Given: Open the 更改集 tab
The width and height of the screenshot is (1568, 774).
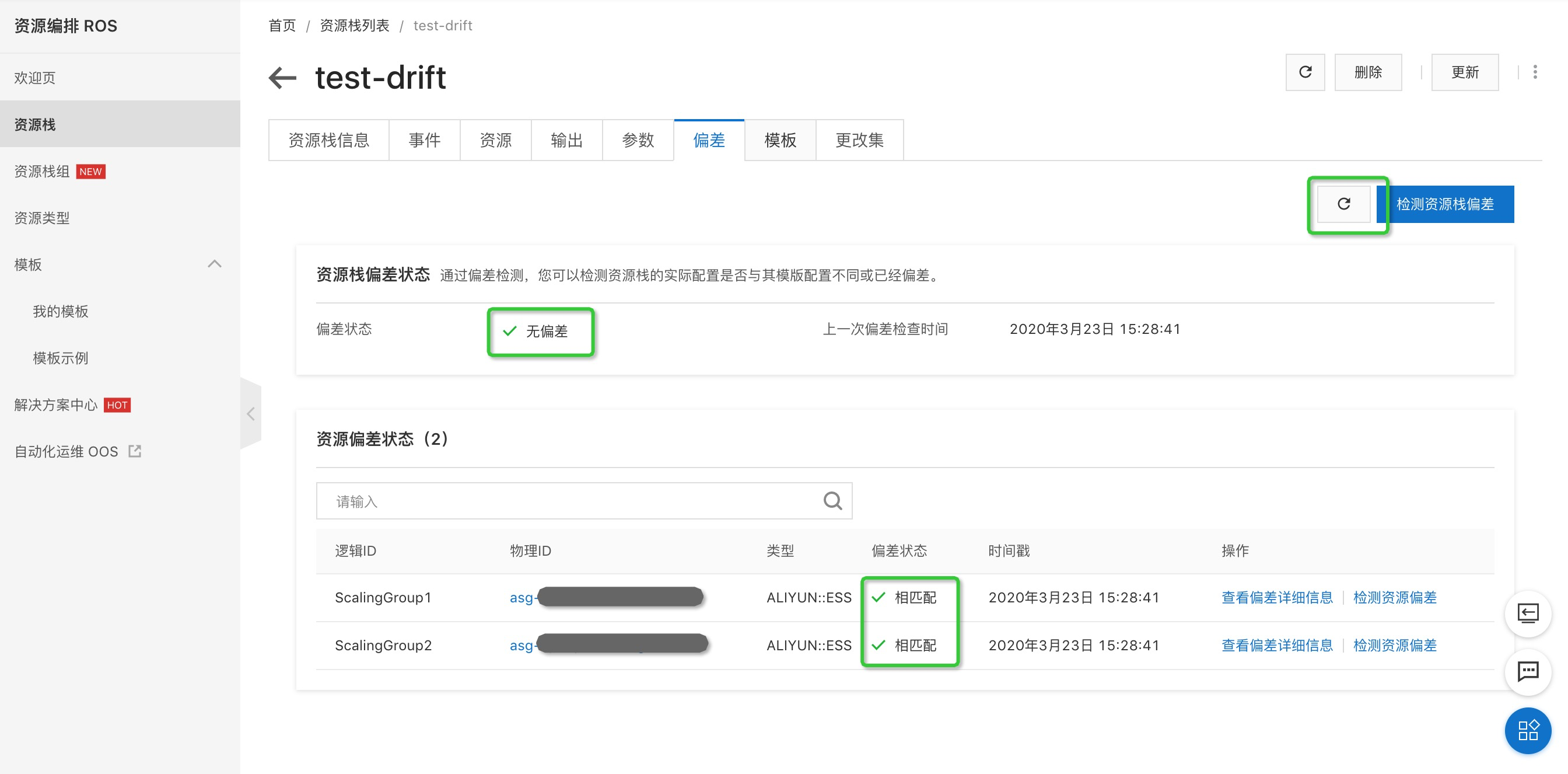Looking at the screenshot, I should click(859, 140).
